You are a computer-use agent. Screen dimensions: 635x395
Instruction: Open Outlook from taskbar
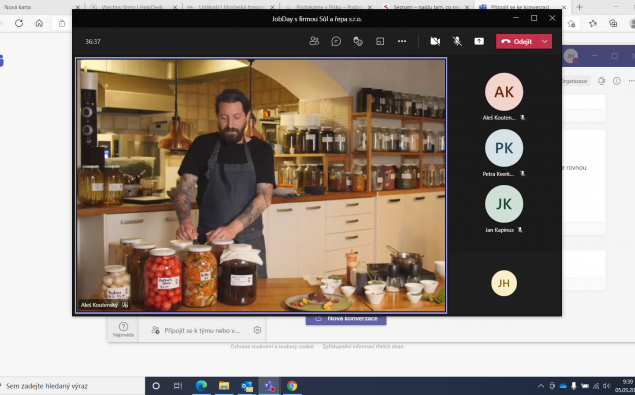247,386
